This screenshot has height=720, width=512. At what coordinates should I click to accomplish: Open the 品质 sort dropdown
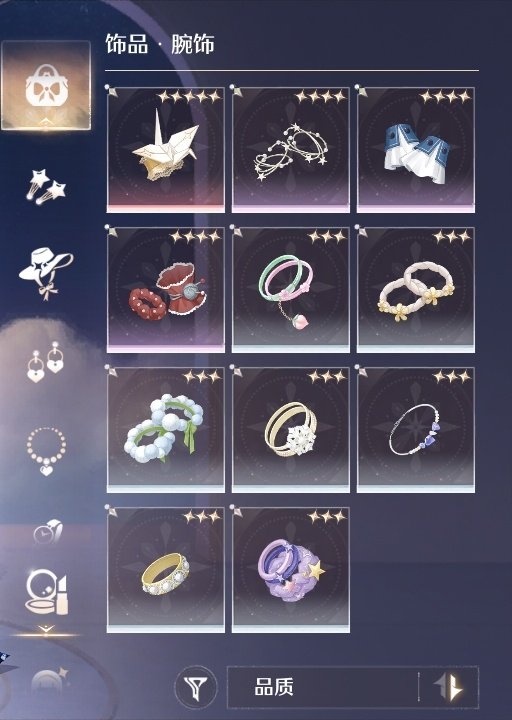click(323, 687)
